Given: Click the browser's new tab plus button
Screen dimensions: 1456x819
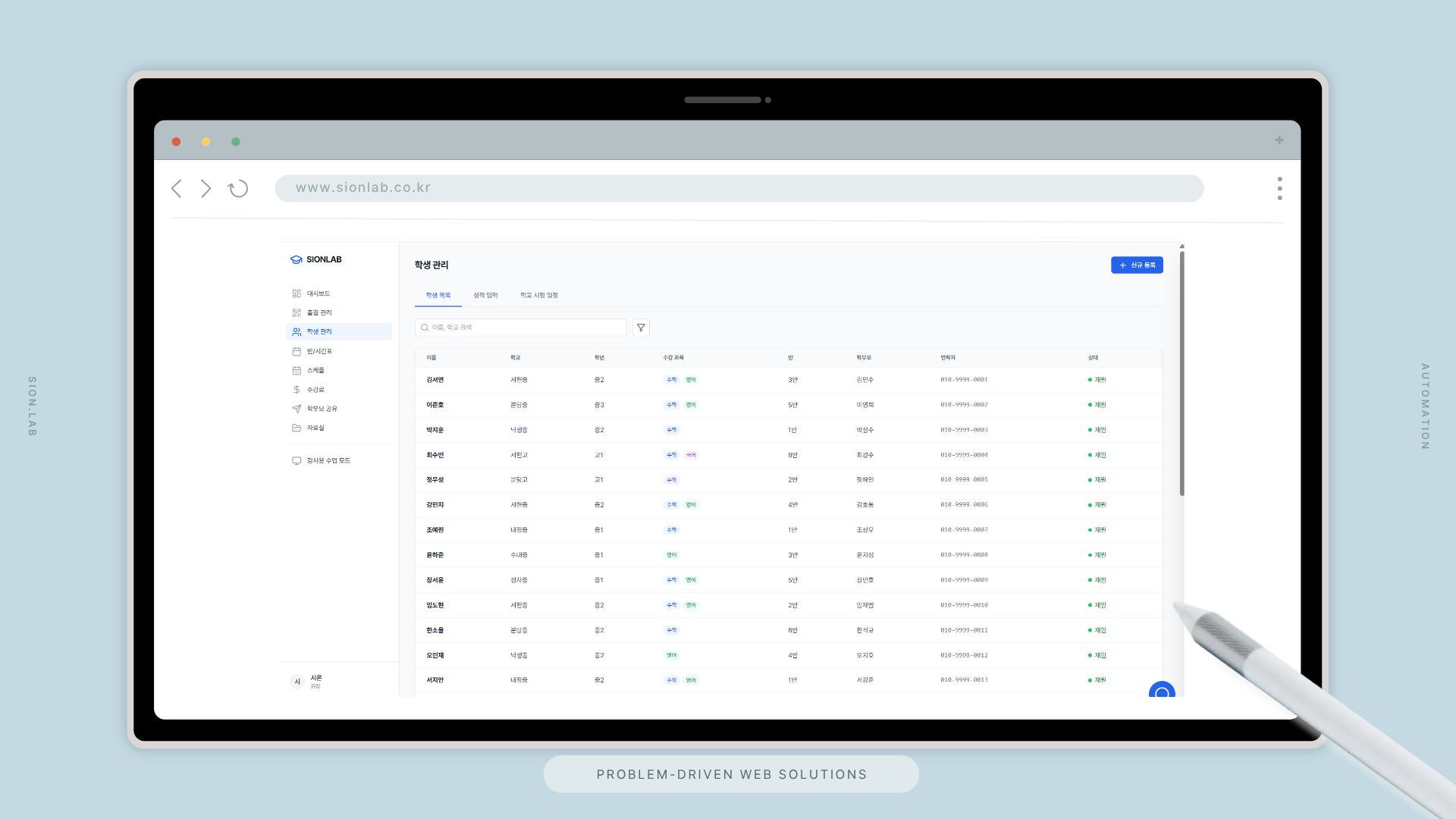Looking at the screenshot, I should [1279, 140].
